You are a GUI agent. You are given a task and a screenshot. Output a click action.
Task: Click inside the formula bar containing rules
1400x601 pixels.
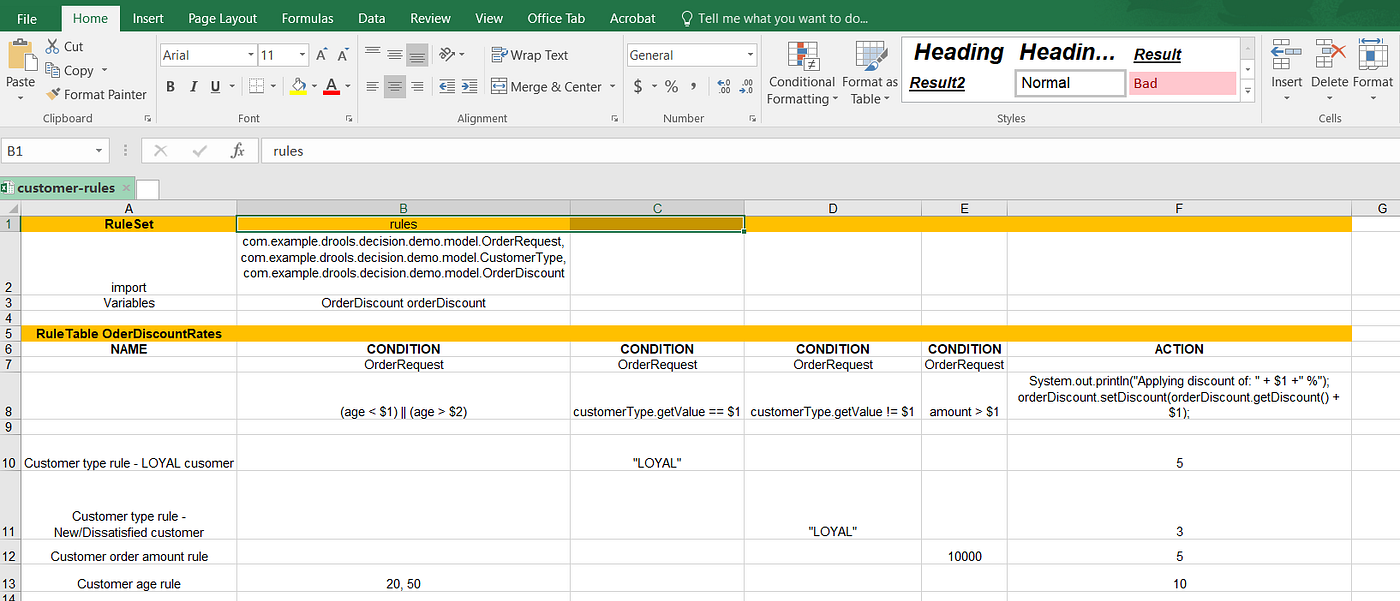828,151
